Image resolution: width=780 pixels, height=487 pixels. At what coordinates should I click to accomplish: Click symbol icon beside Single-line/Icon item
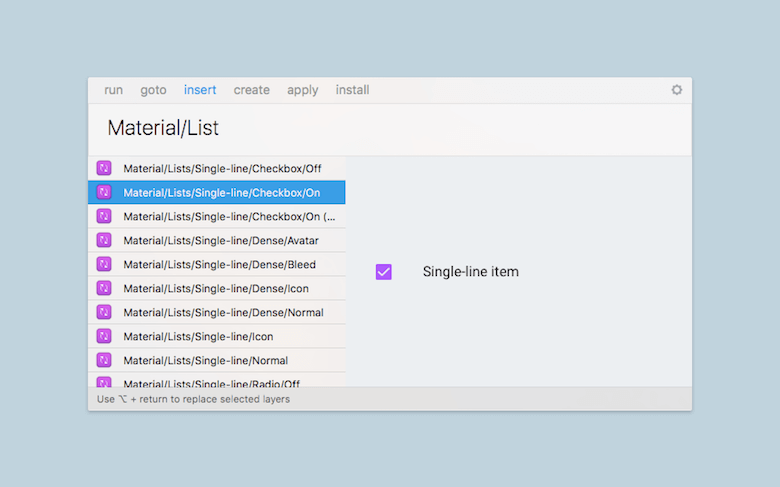click(x=104, y=336)
